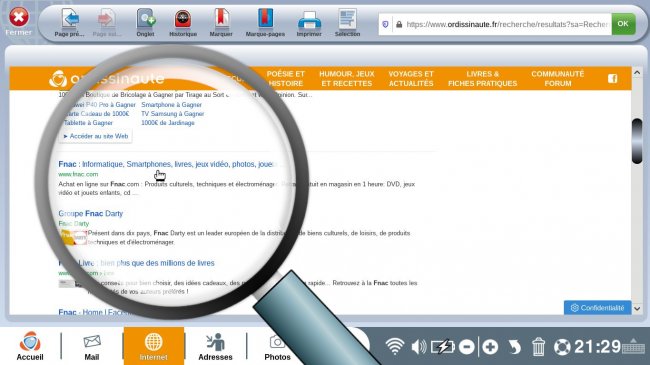Click the URL address field

tap(506, 24)
